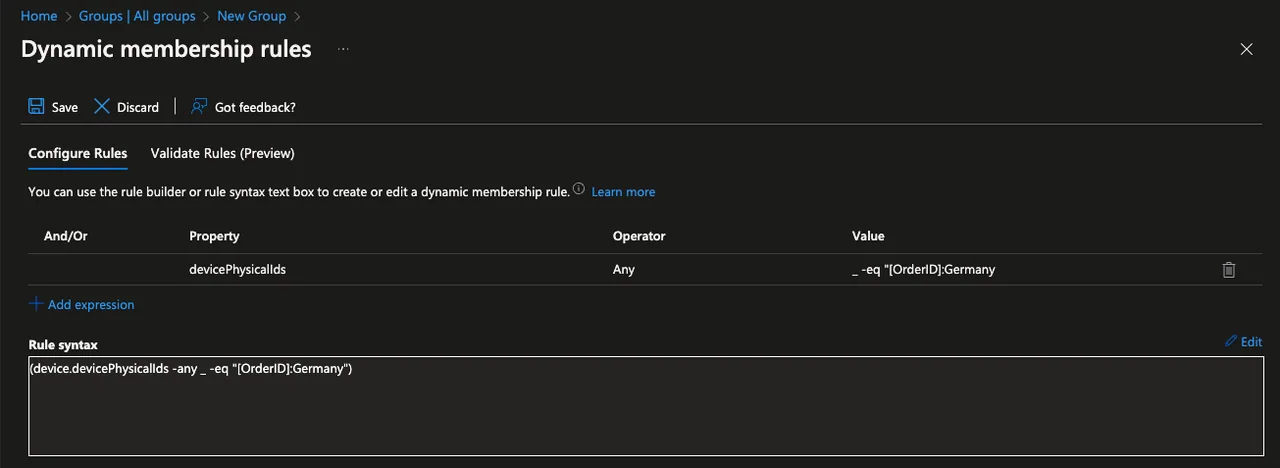Viewport: 1280px width, 468px height.
Task: Click the plus icon beside Add expression
Action: click(x=36, y=304)
